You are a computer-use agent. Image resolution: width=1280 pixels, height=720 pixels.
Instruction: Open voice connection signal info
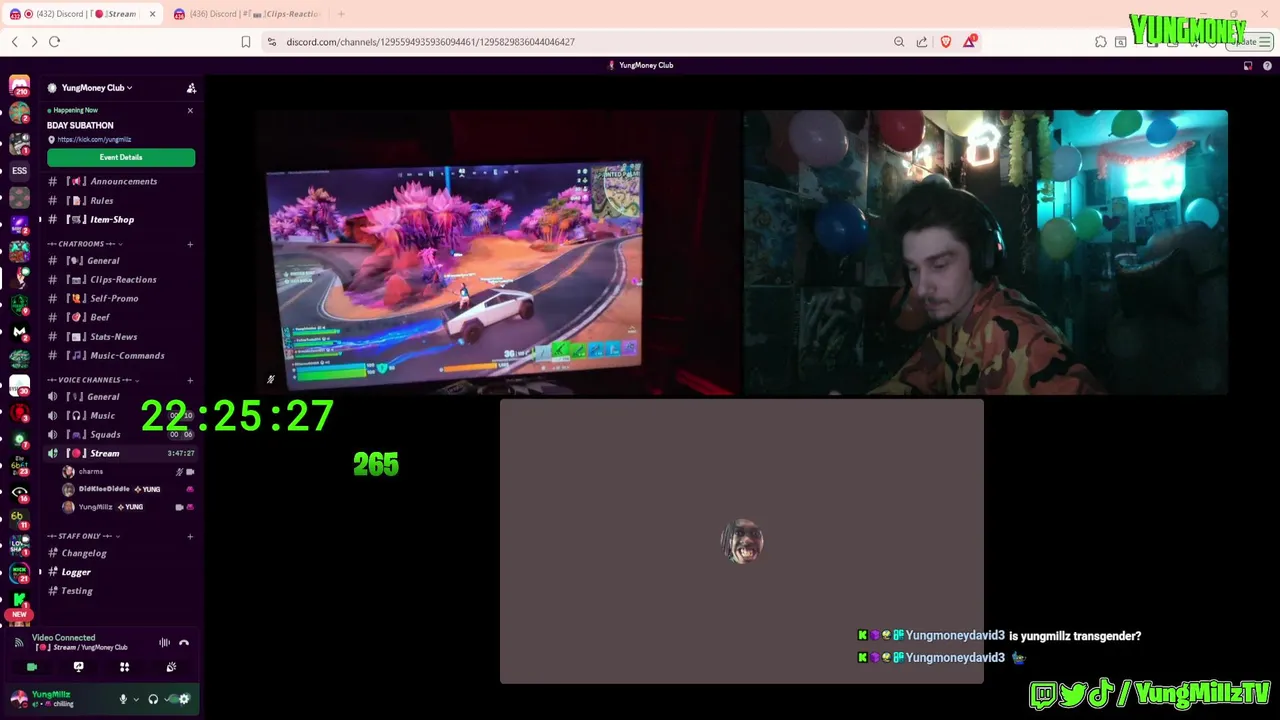[x=18, y=642]
